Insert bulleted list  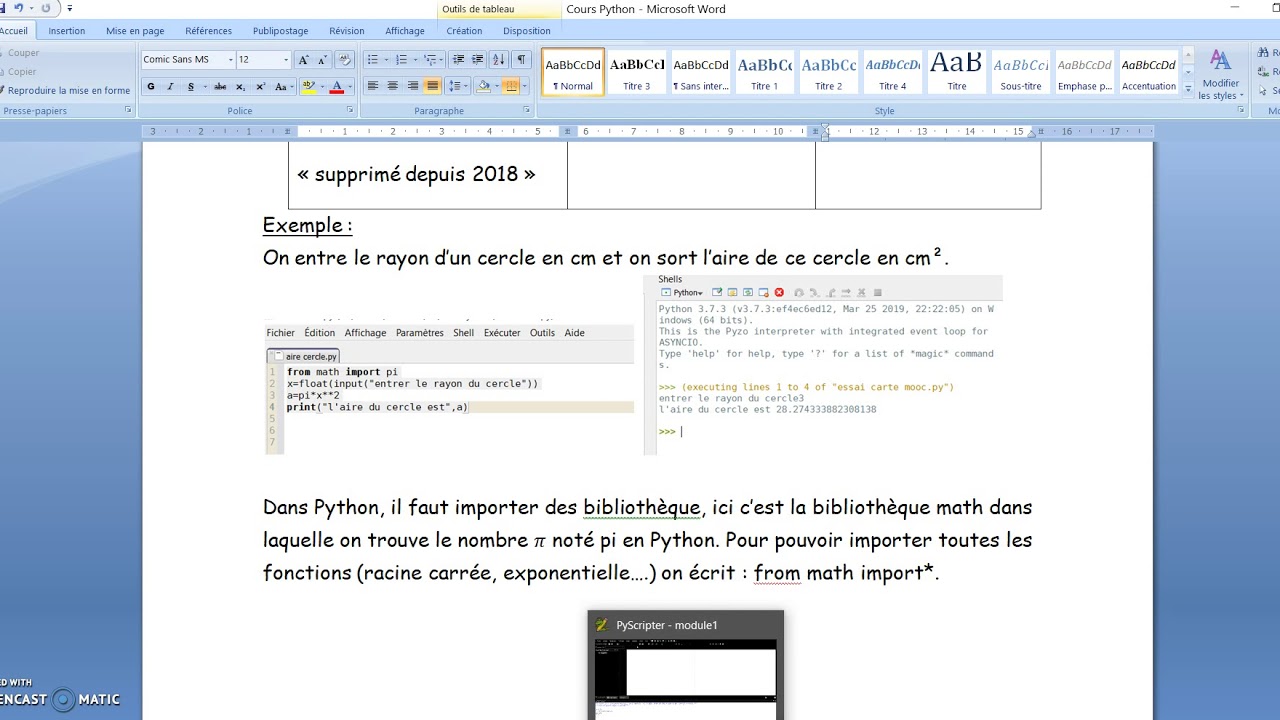point(373,60)
